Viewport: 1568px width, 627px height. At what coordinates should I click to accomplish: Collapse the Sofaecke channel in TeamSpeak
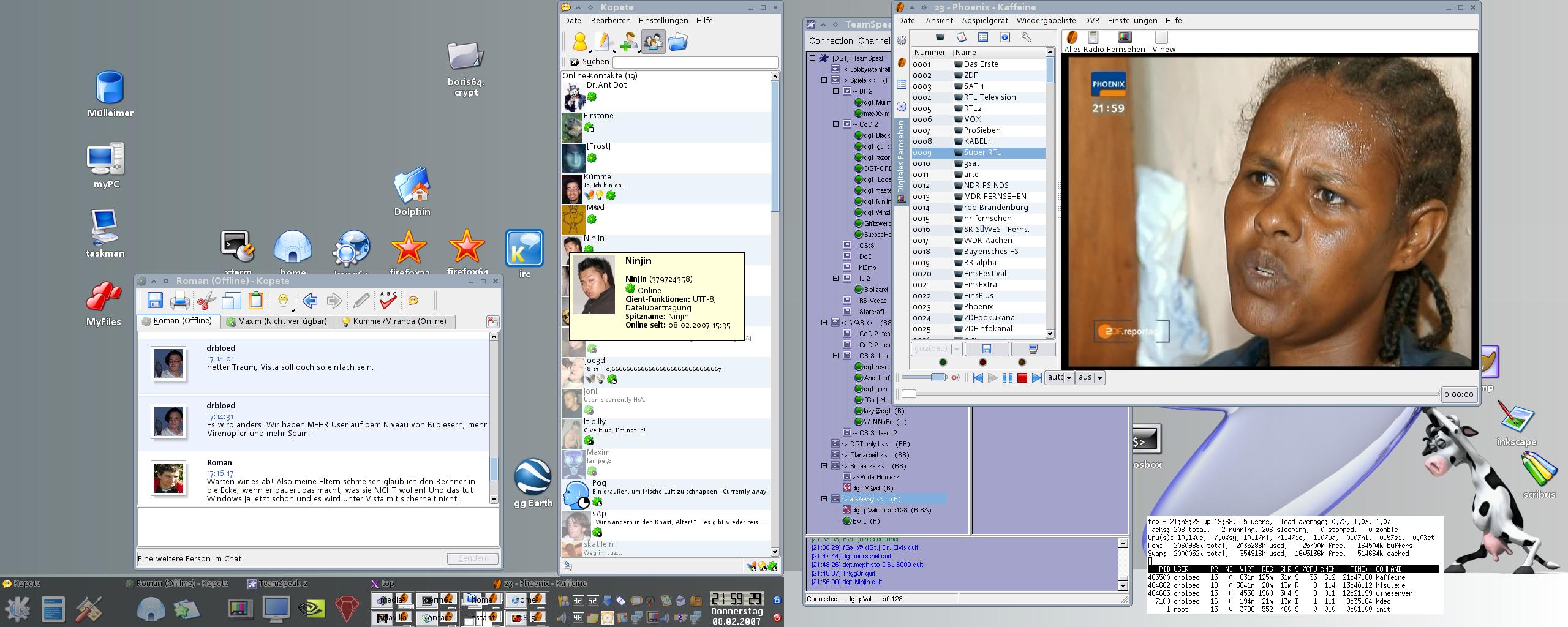(824, 466)
